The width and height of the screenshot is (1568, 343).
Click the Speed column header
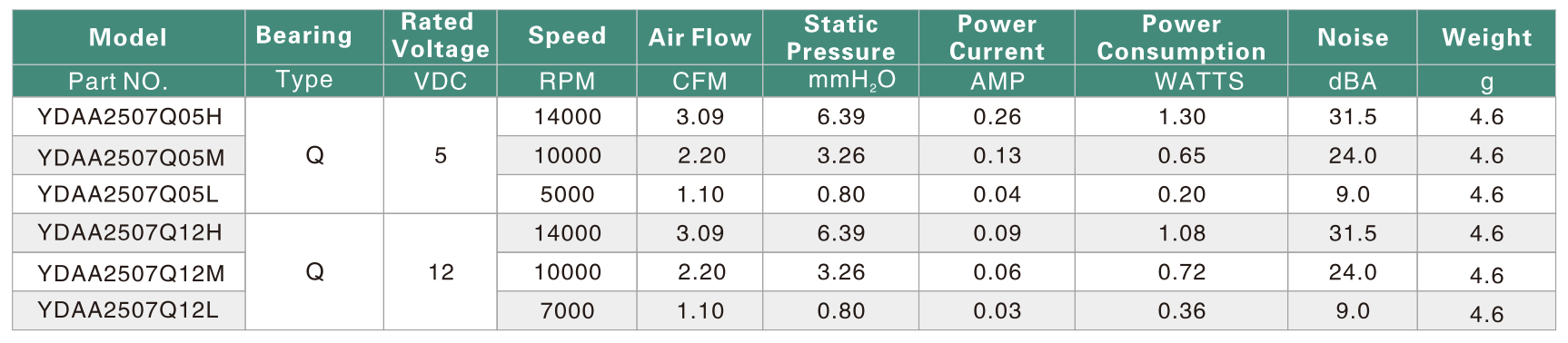[x=567, y=35]
